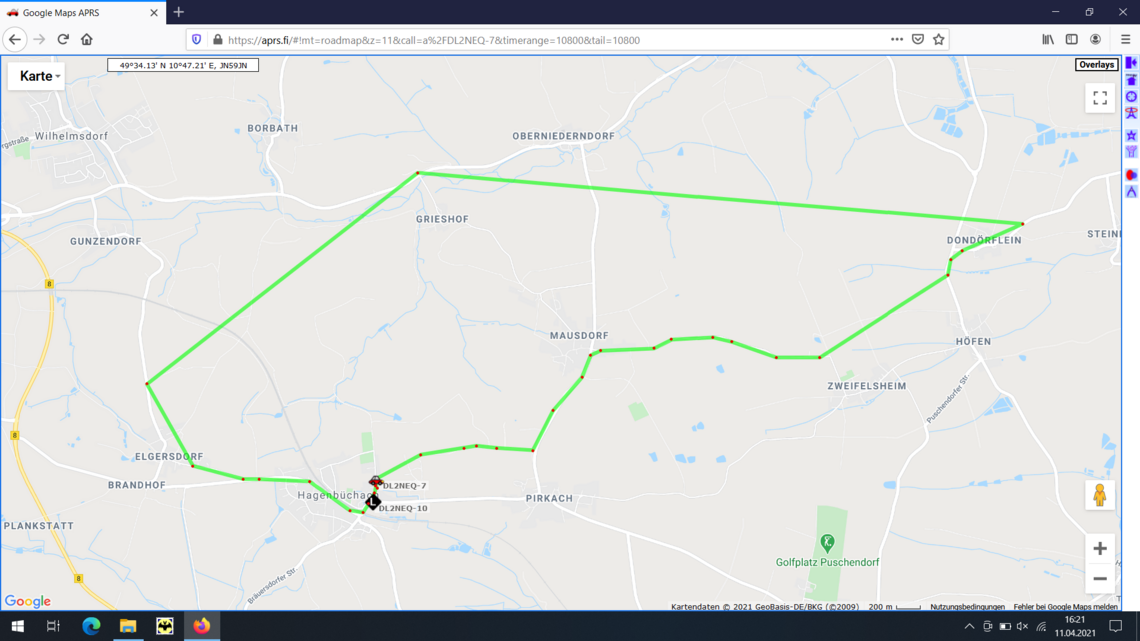This screenshot has height=641, width=1140.
Task: Click the star favorites icon in sidebar
Action: pyautogui.click(x=1131, y=135)
